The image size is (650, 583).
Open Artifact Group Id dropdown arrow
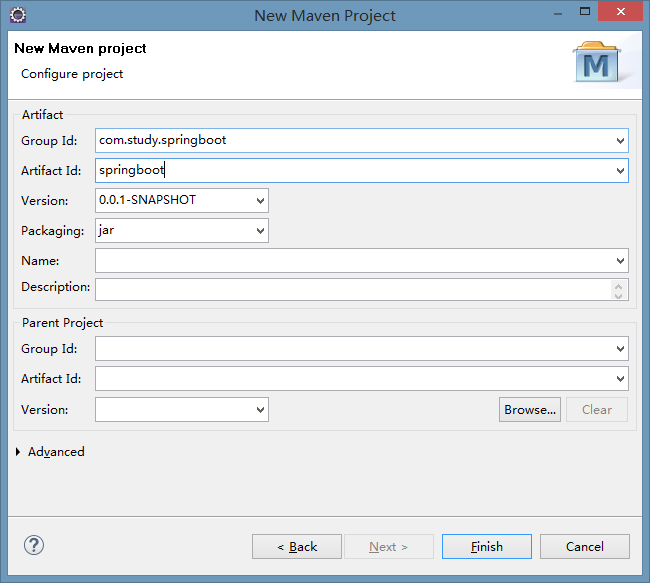(620, 141)
